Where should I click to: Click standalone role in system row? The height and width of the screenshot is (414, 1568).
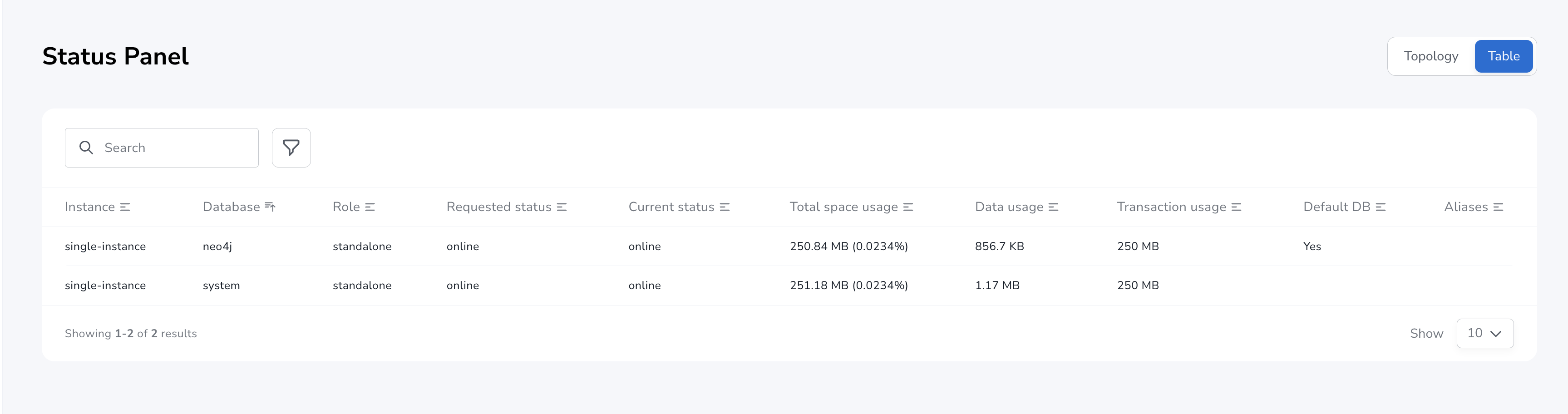click(x=362, y=285)
